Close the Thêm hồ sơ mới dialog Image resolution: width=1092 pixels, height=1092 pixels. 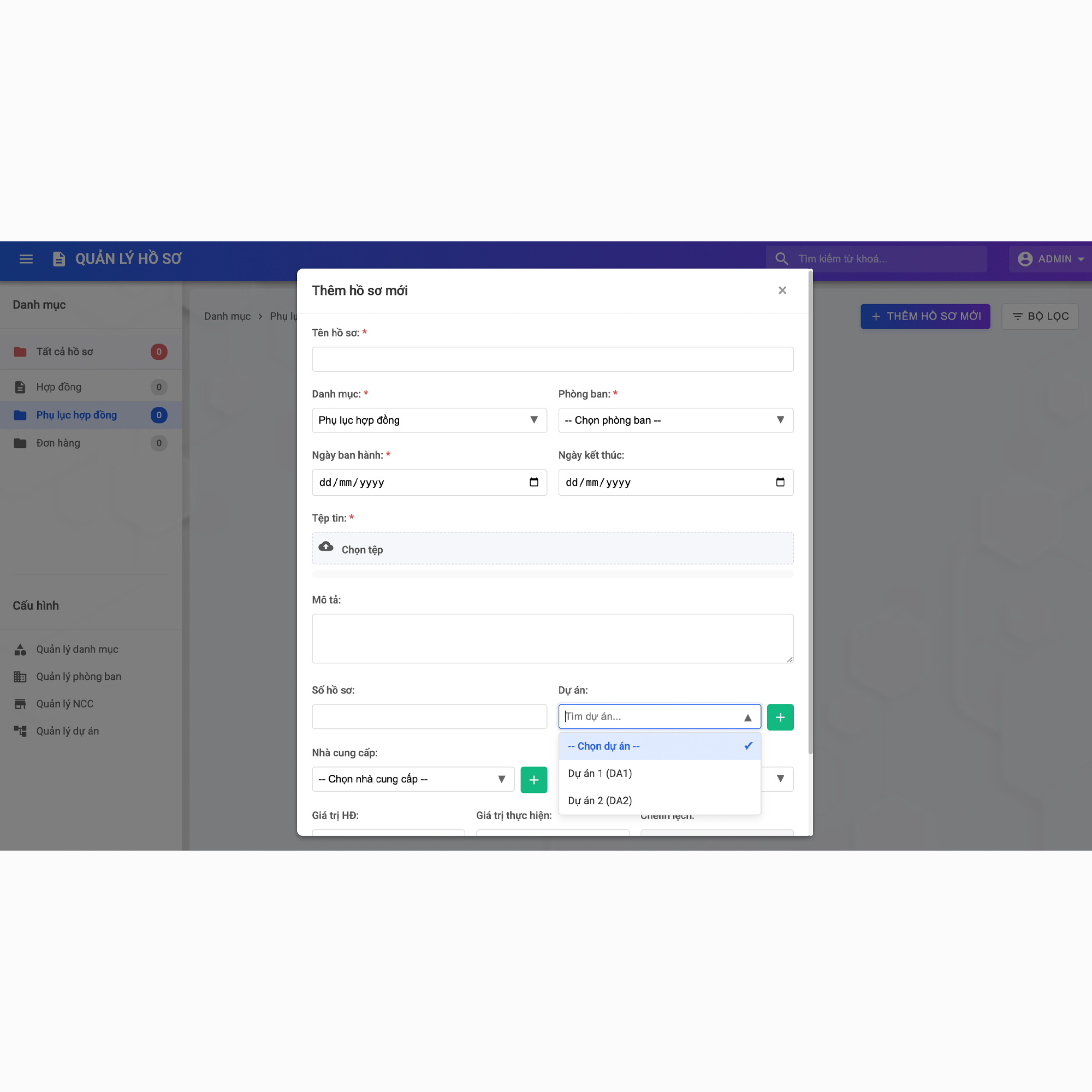(x=782, y=290)
